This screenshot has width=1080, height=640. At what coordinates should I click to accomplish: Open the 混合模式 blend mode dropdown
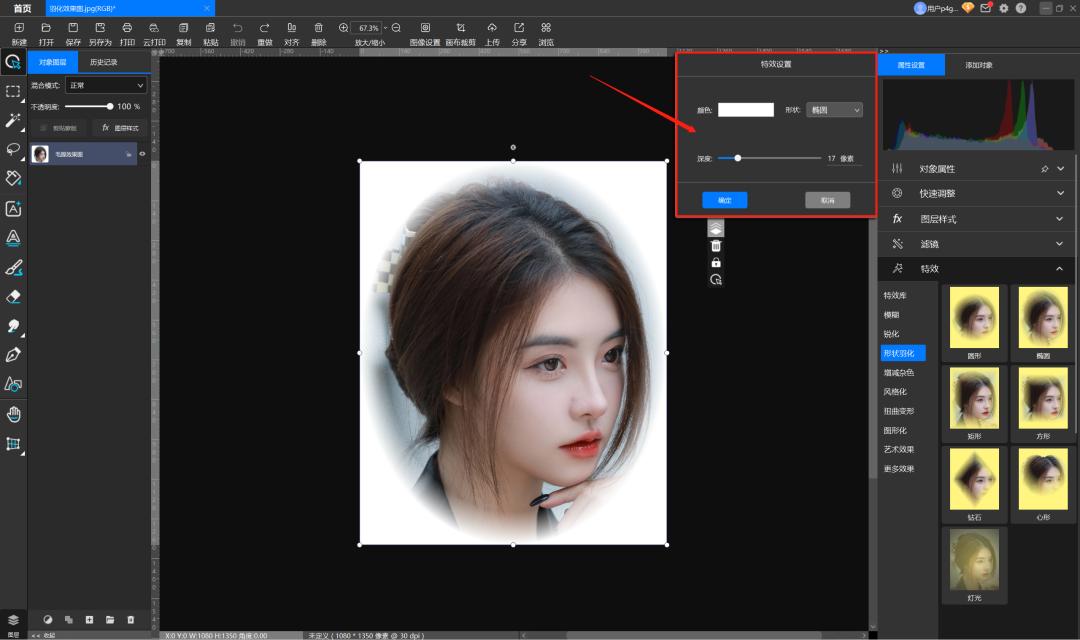coord(106,86)
